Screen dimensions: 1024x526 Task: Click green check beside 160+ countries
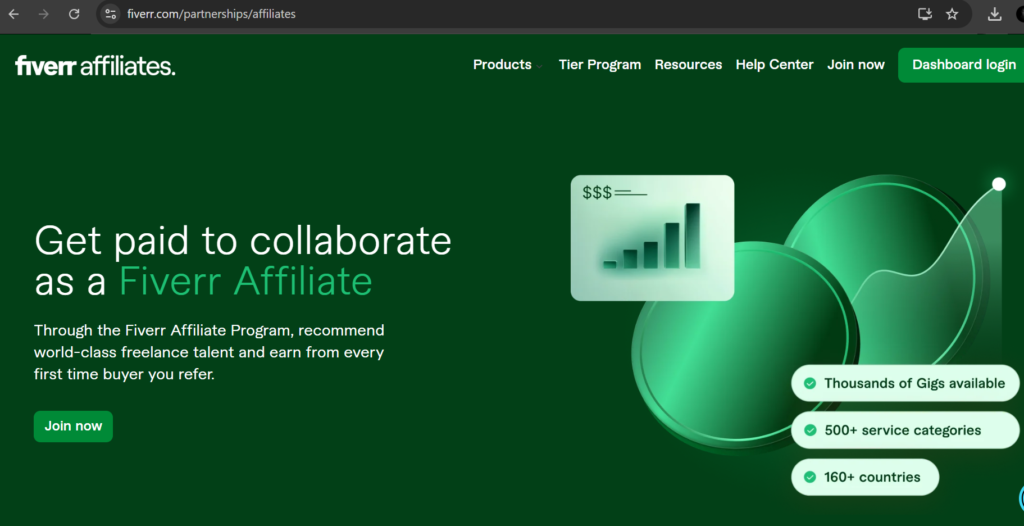tap(810, 477)
